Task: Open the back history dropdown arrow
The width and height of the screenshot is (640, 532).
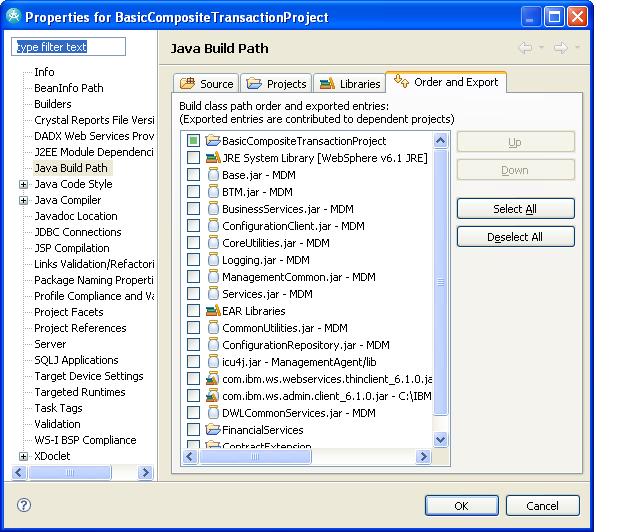Action: coord(541,47)
